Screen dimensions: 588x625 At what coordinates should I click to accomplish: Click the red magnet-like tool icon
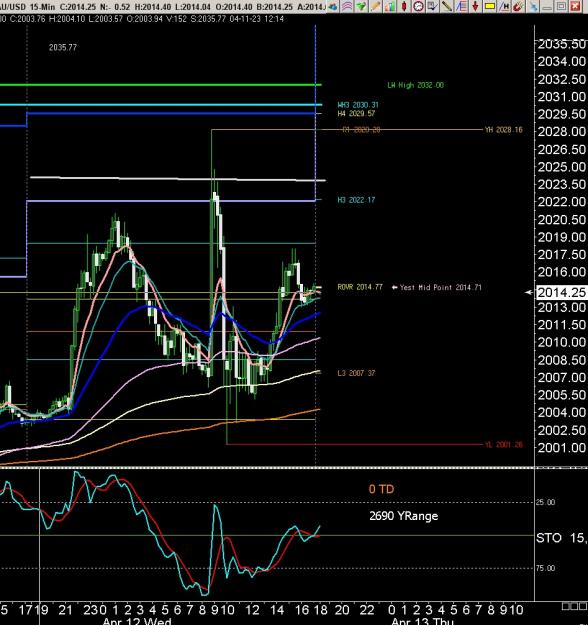point(518,6)
